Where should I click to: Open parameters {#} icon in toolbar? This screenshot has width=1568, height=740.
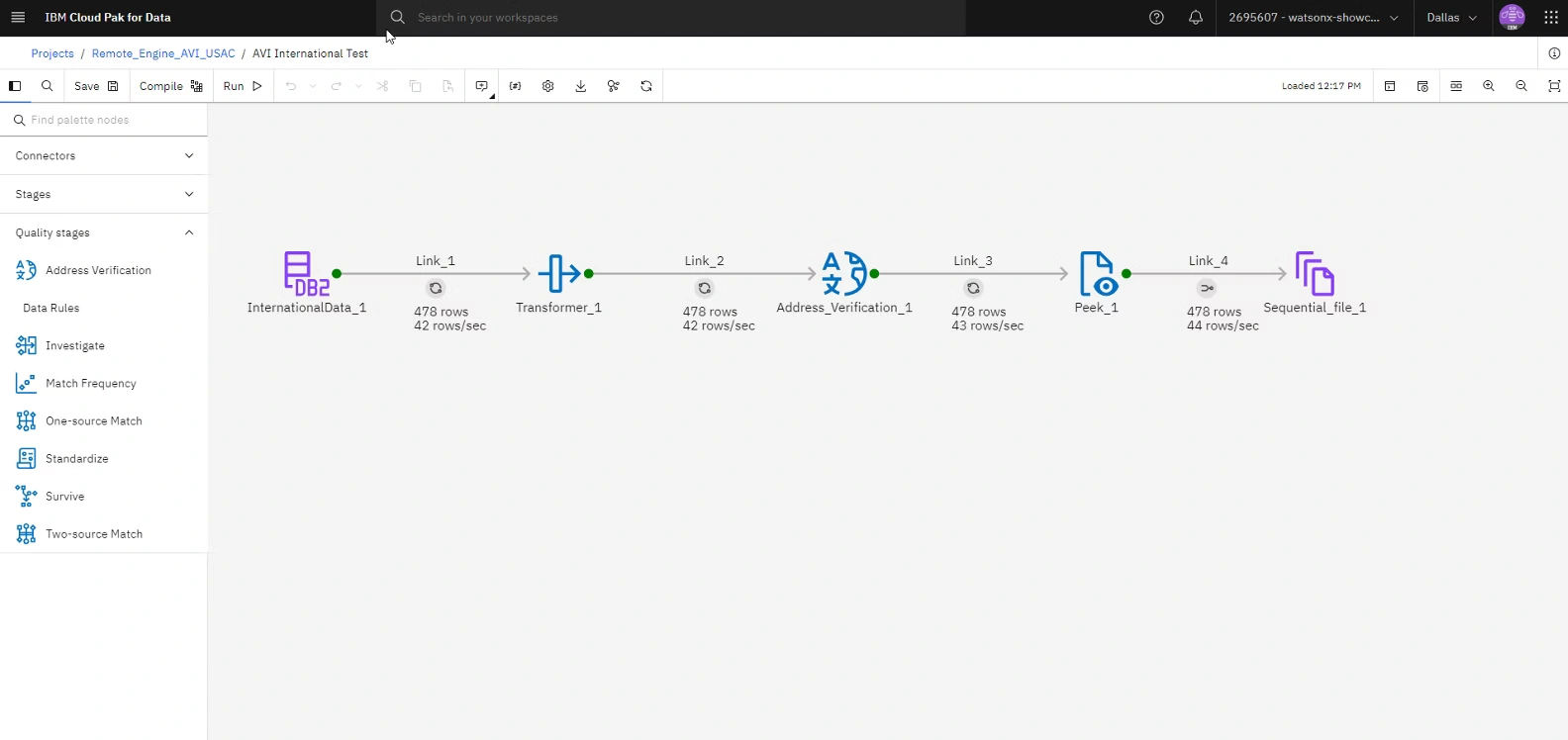point(515,86)
